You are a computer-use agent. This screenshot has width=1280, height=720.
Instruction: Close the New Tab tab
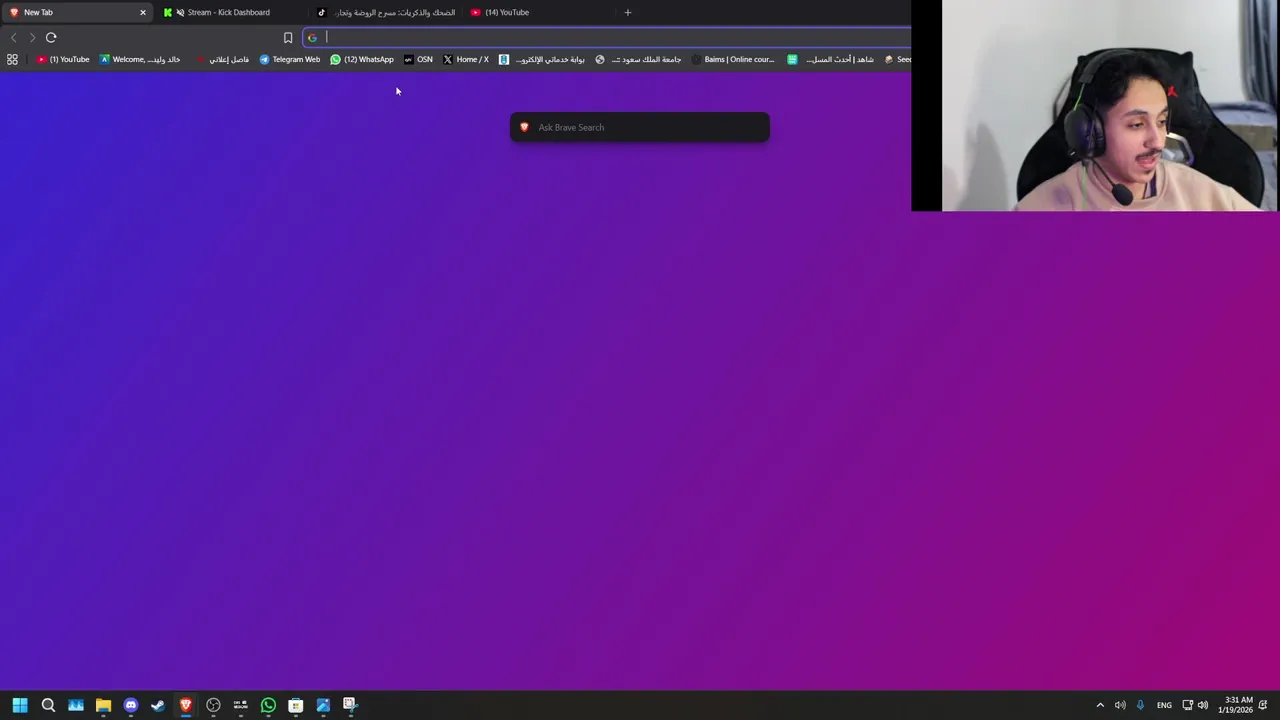pyautogui.click(x=142, y=13)
